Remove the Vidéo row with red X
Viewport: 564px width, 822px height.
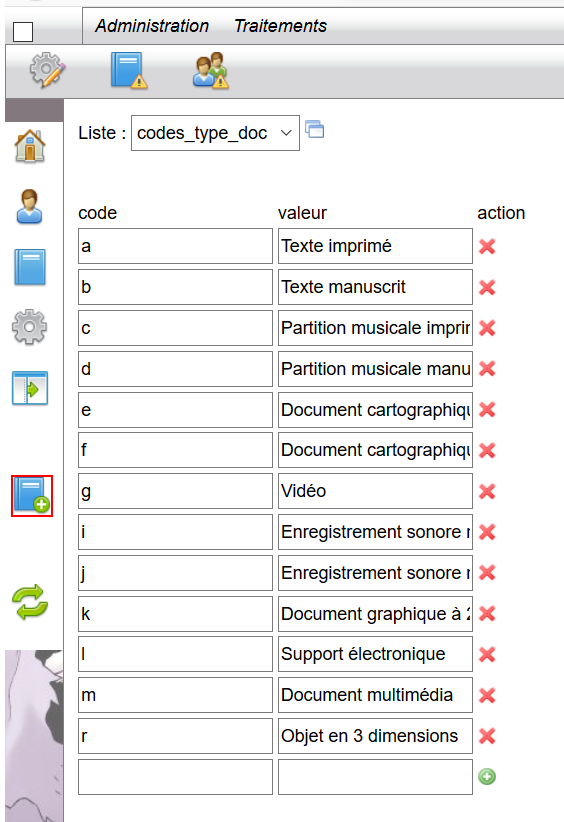click(x=487, y=491)
